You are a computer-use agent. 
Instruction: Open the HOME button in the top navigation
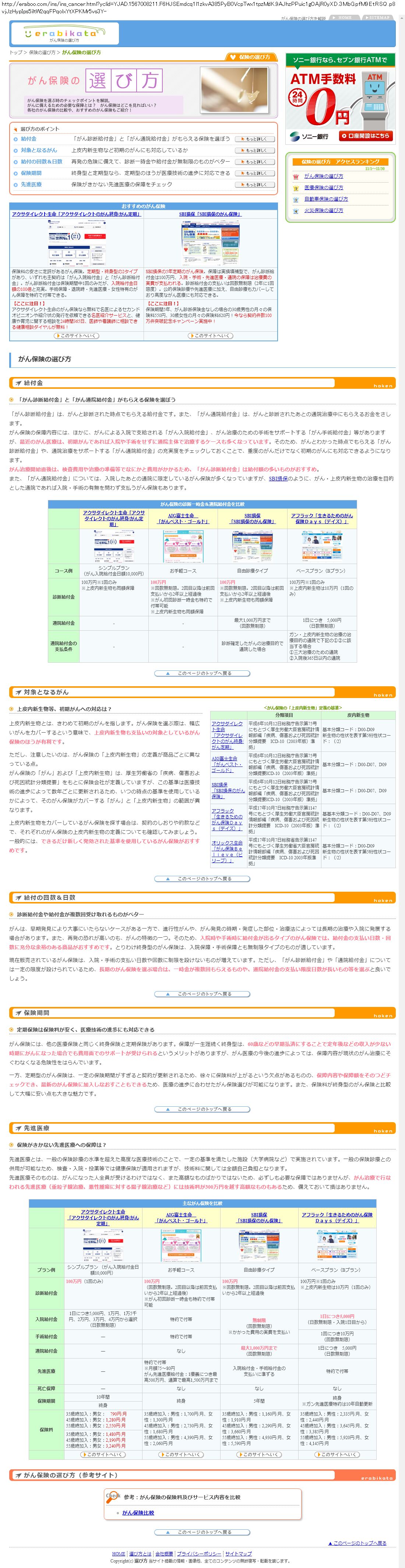pyautogui.click(x=345, y=18)
